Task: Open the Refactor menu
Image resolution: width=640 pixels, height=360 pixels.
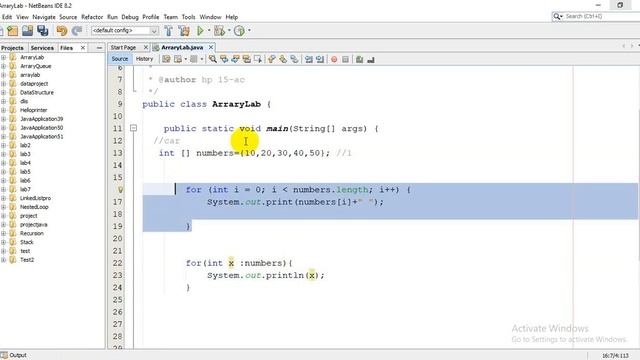Action: [x=92, y=17]
